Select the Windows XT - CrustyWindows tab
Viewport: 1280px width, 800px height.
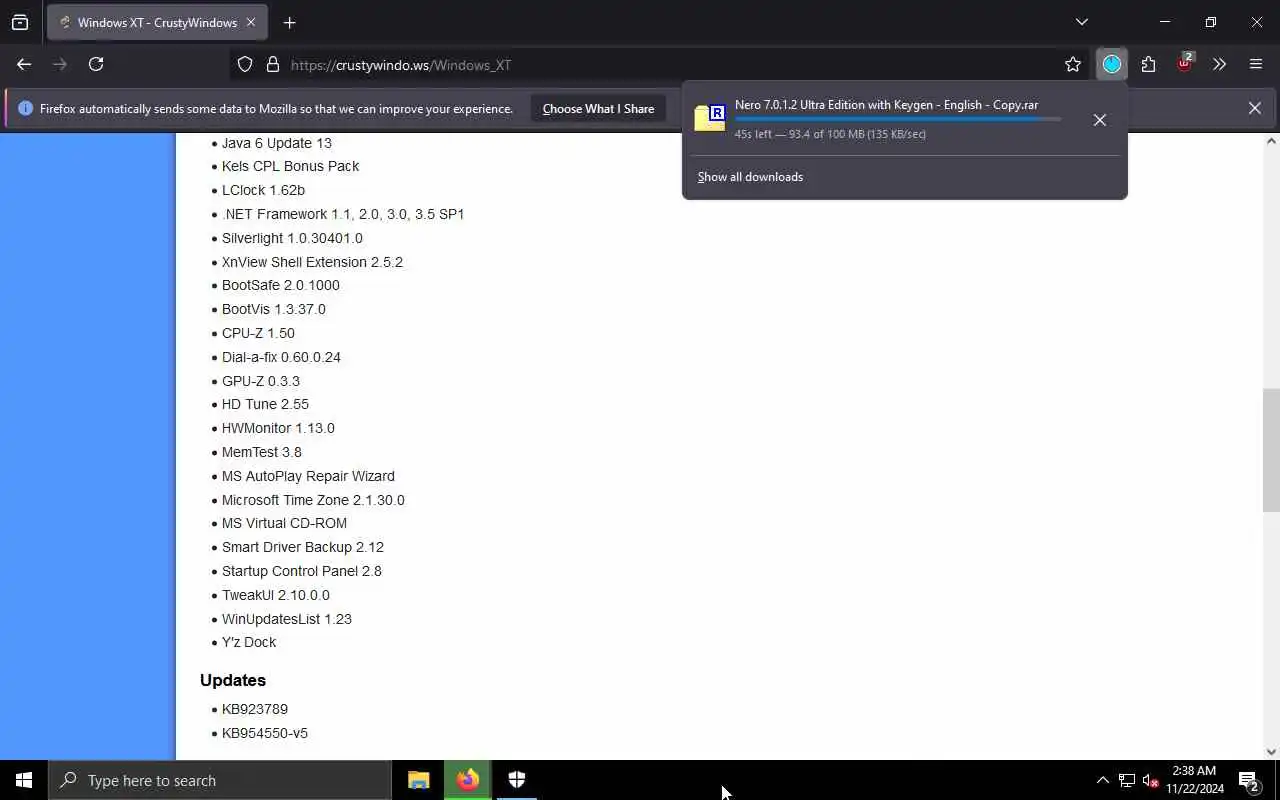156,22
